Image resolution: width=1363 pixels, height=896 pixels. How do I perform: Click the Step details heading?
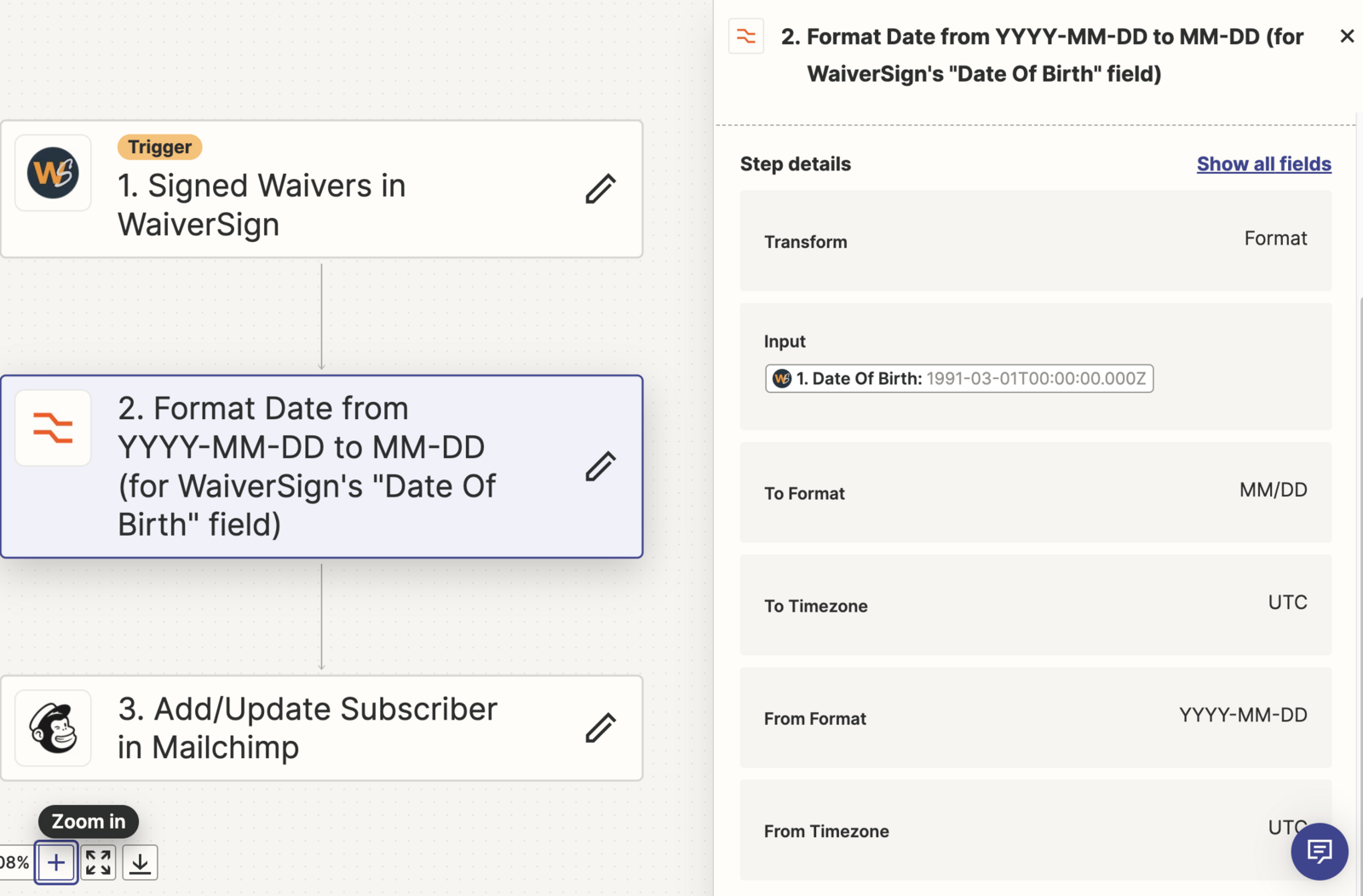(796, 164)
